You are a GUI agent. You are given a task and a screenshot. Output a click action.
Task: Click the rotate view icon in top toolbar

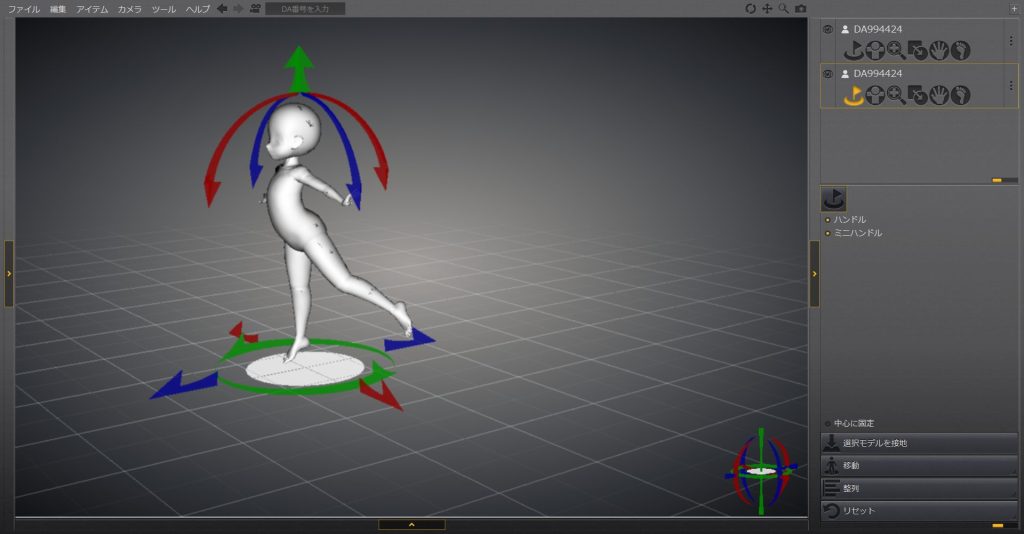tap(751, 9)
